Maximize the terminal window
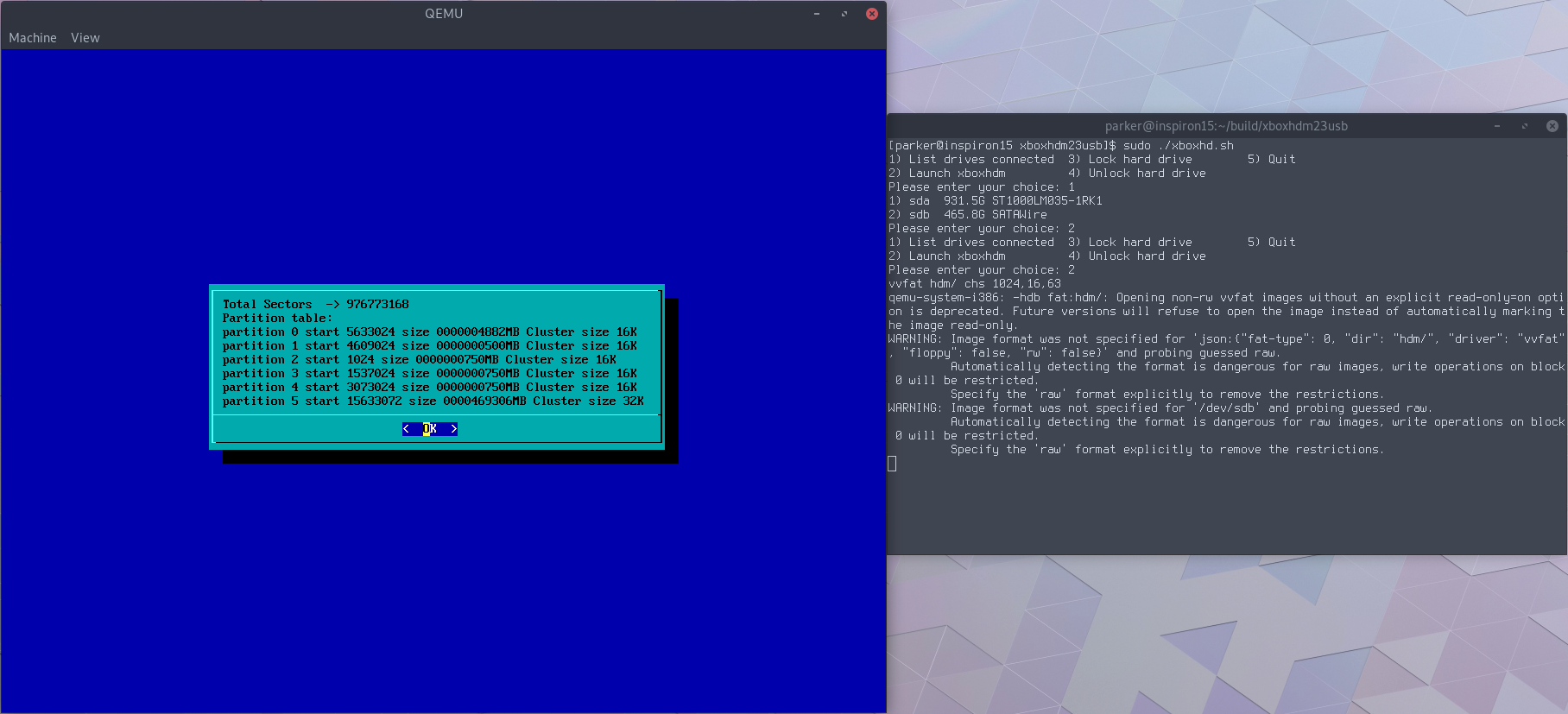Image resolution: width=1568 pixels, height=714 pixels. click(x=1525, y=126)
